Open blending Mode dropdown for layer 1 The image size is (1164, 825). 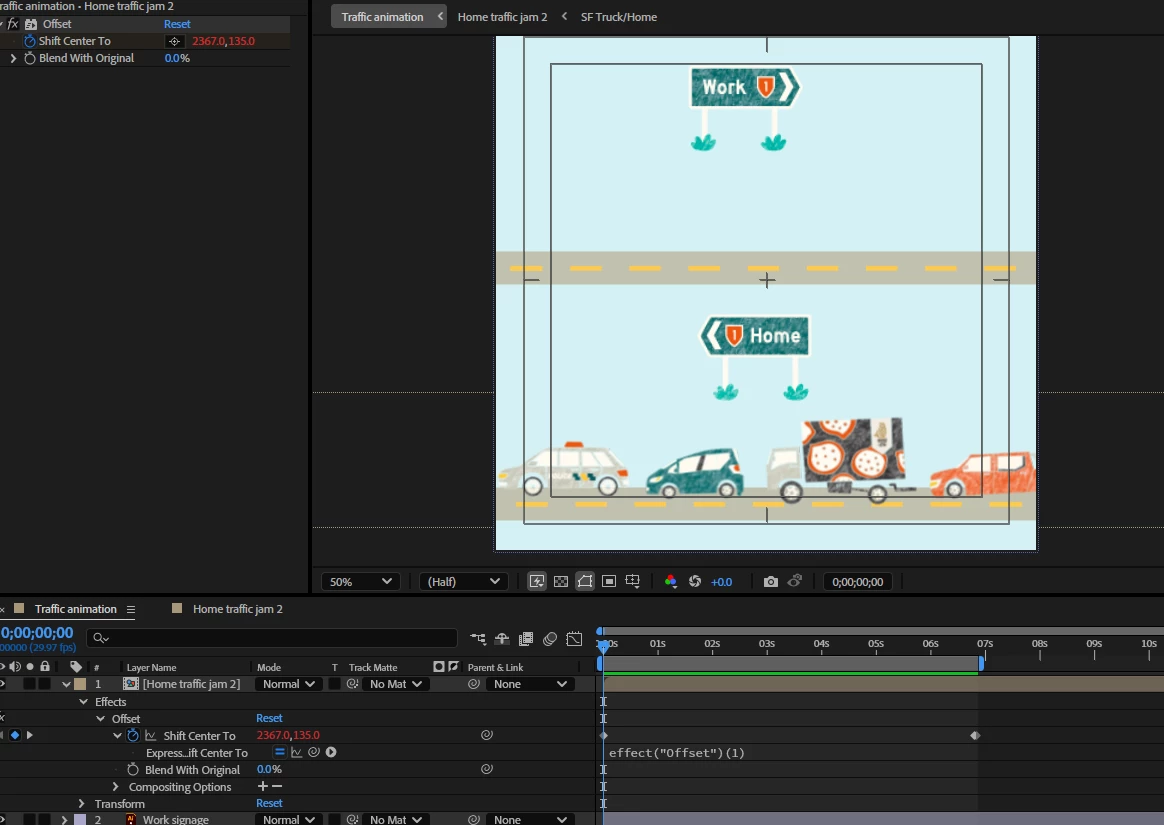[x=289, y=684]
